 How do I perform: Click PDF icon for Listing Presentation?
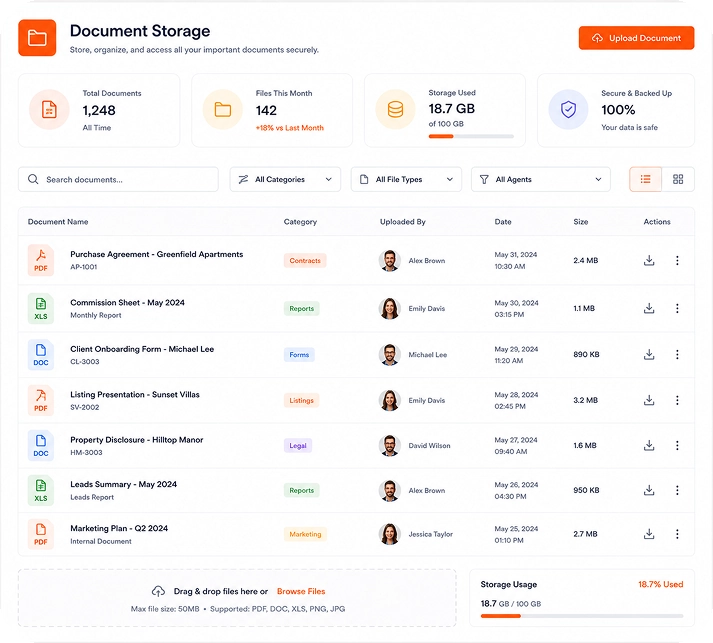[41, 400]
